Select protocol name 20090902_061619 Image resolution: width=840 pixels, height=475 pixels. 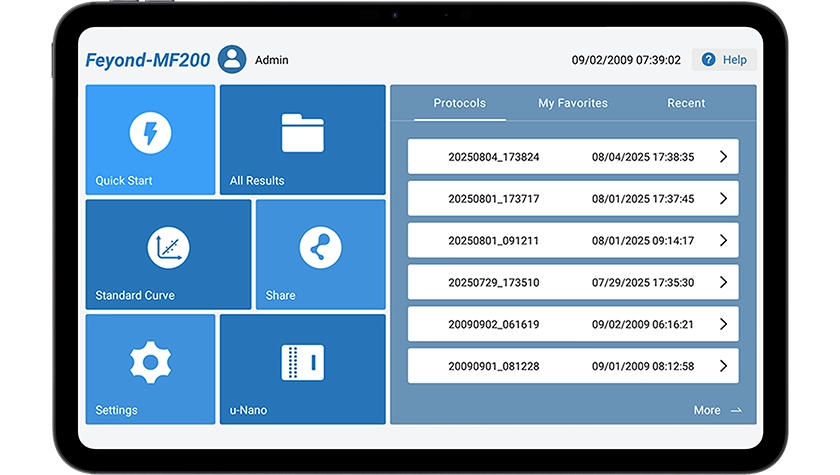pos(493,324)
